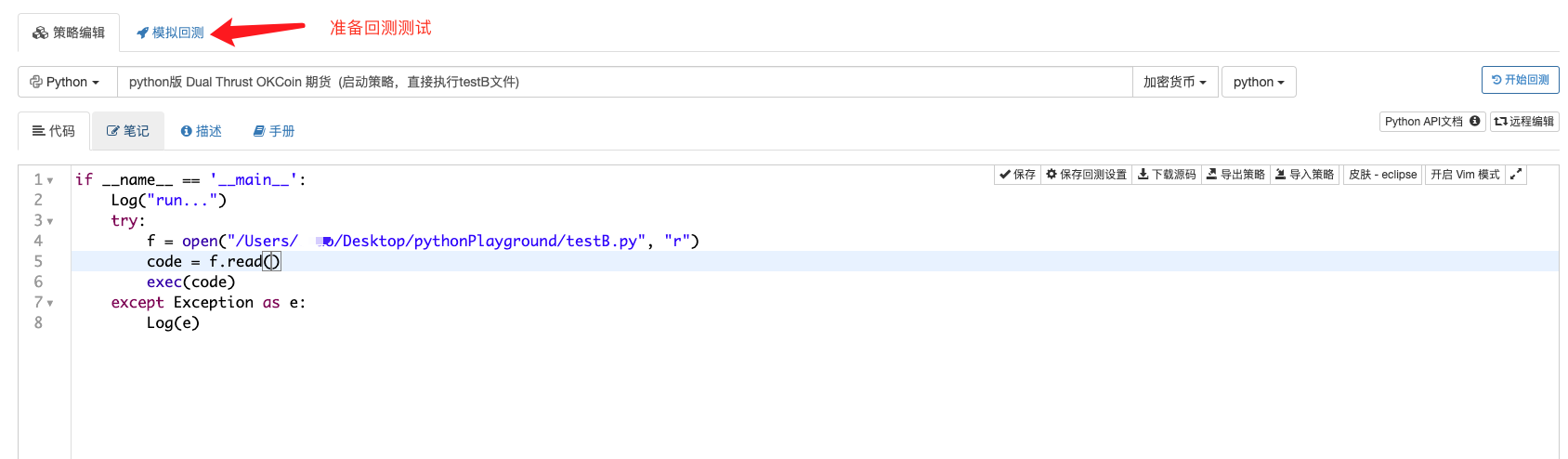Toggle 开启 Vim 模式 on
Image resolution: width=1568 pixels, height=459 pixels.
point(1465,175)
